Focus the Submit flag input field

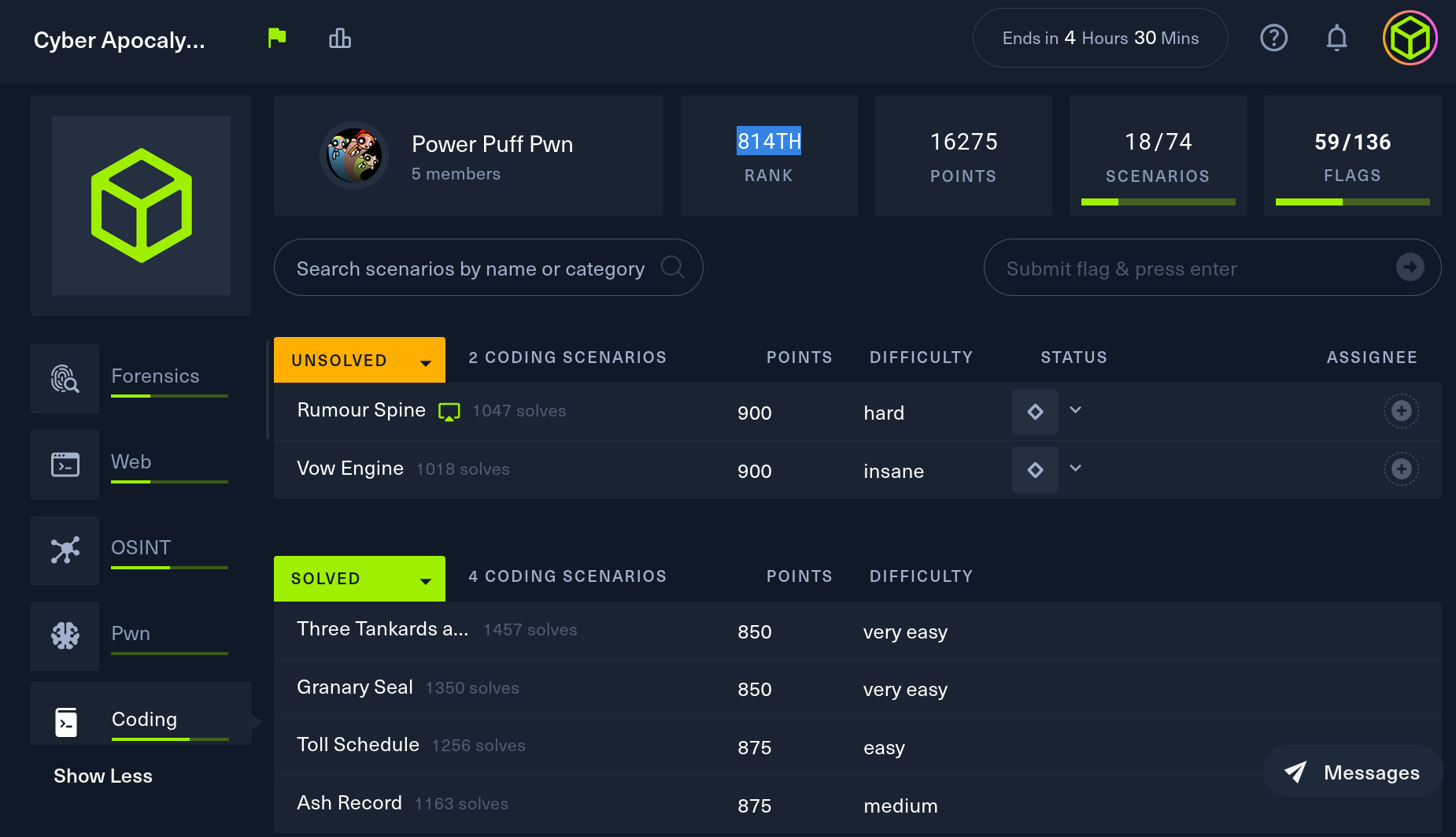pyautogui.click(x=1212, y=268)
